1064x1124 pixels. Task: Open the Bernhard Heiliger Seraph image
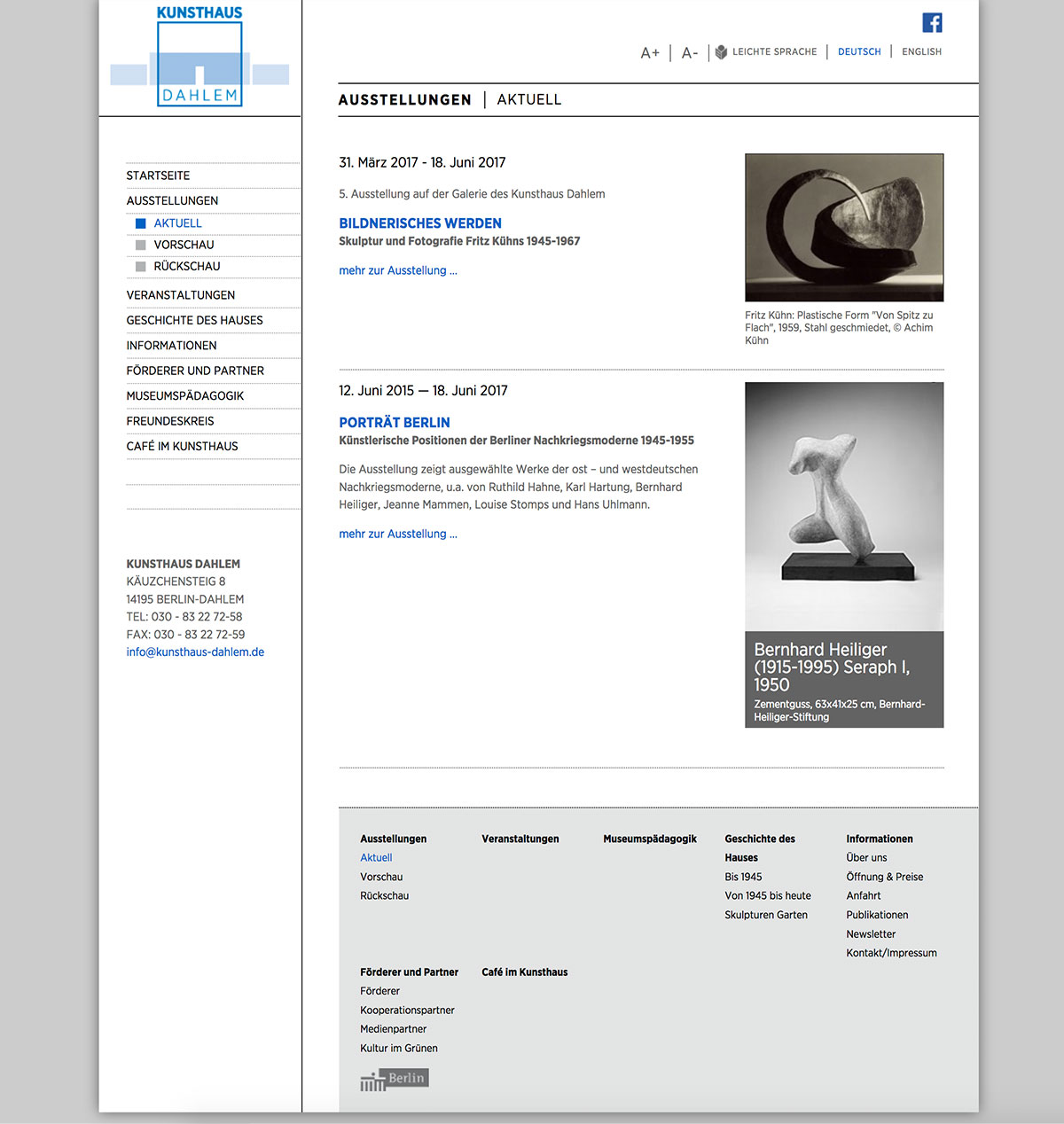tap(844, 506)
